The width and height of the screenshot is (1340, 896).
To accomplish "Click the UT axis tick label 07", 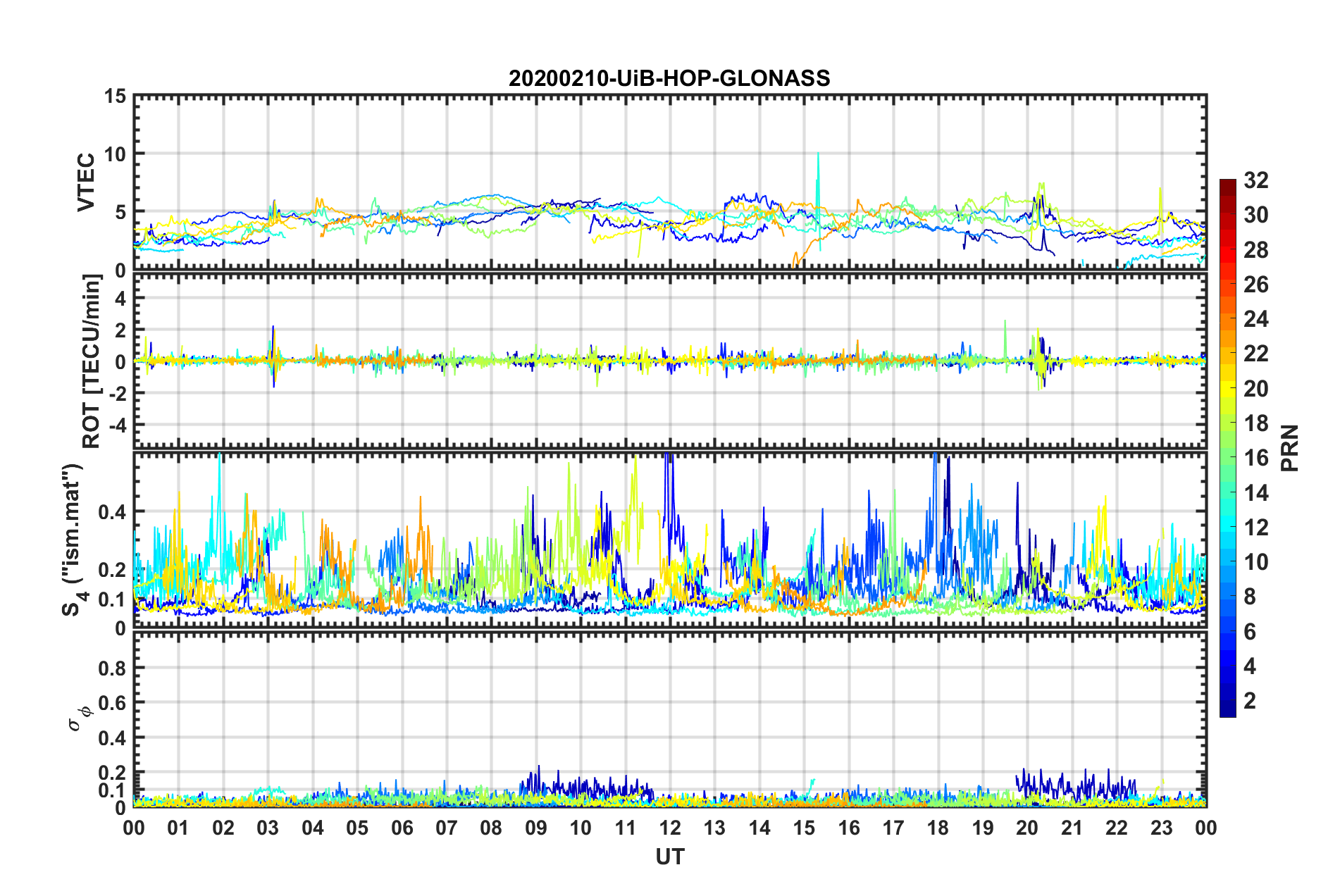I will click(447, 828).
